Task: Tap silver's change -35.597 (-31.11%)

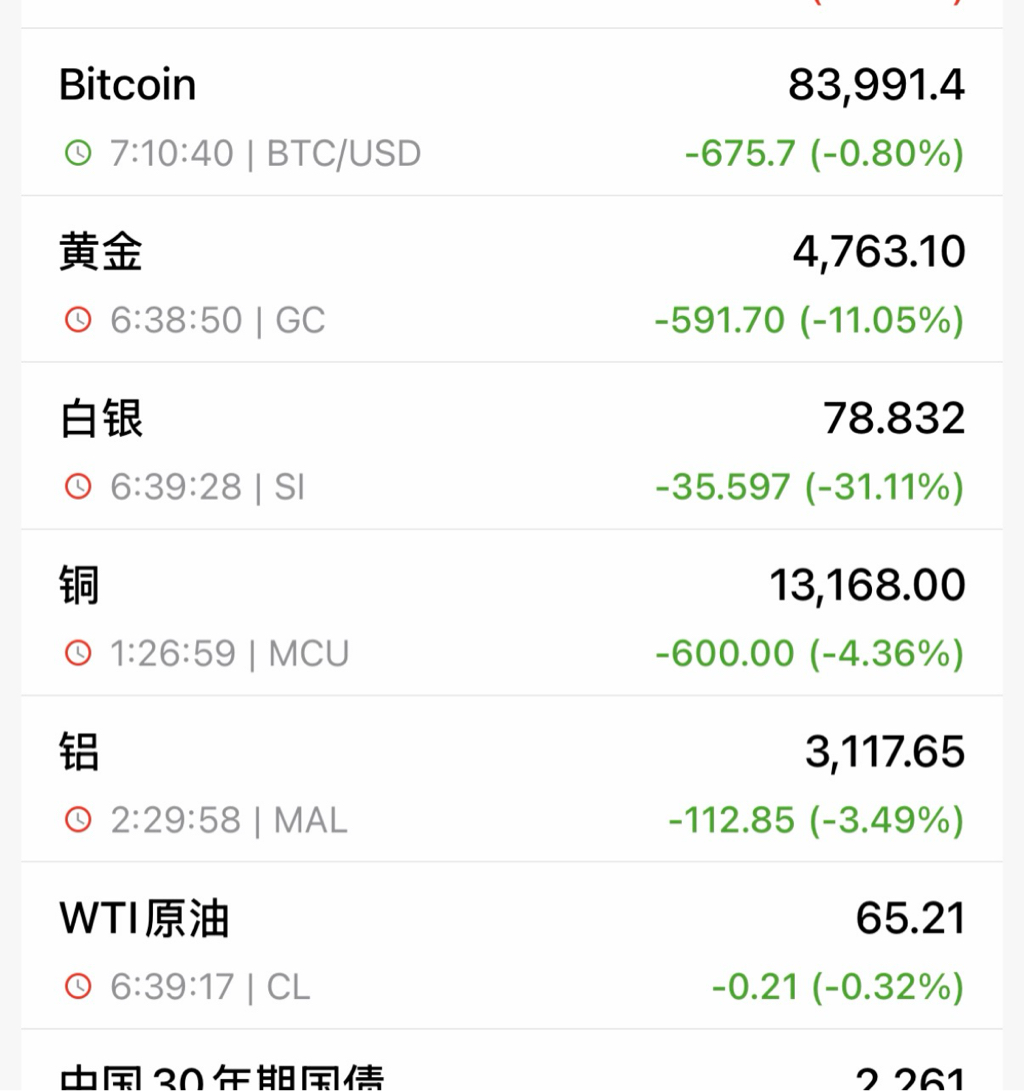Action: click(809, 487)
